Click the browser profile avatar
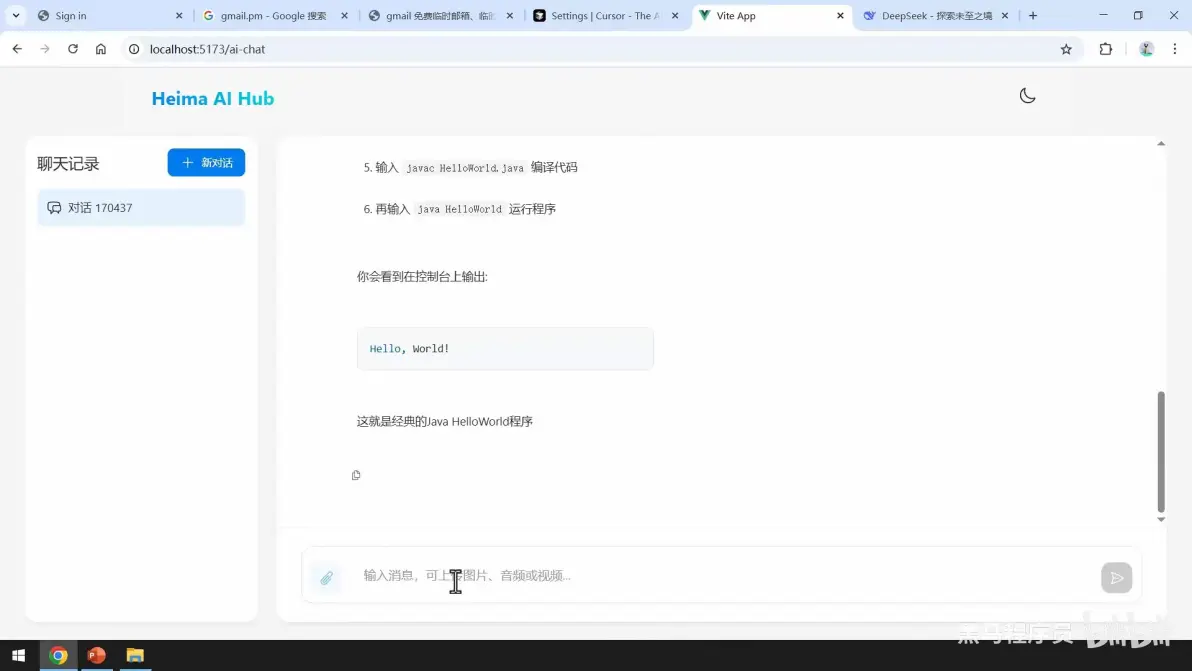The image size is (1192, 671). (1146, 48)
